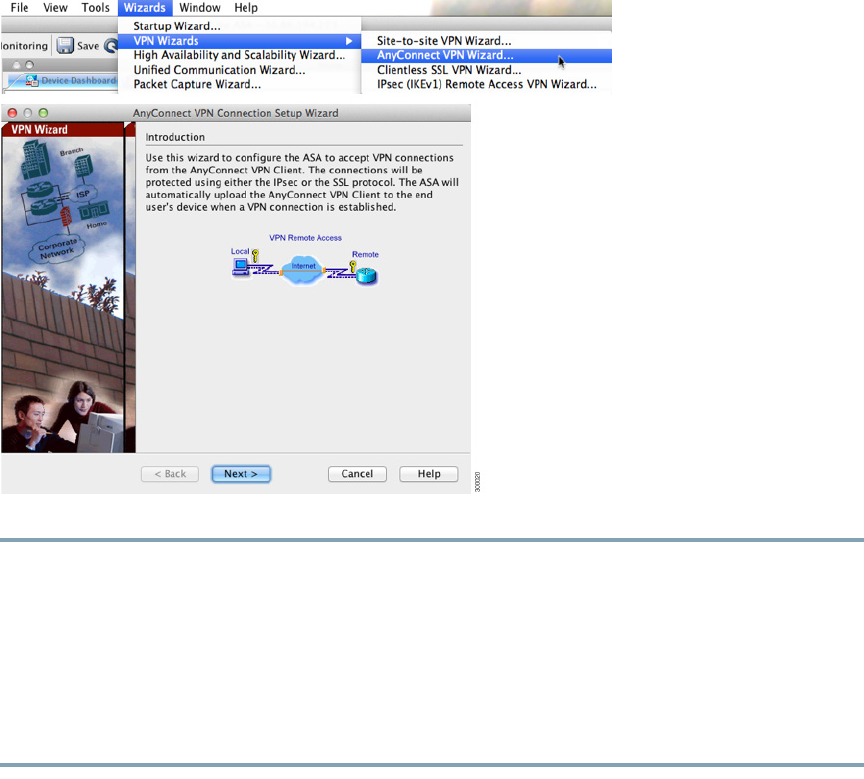864x779 pixels.
Task: Open the Window menu
Action: [199, 8]
